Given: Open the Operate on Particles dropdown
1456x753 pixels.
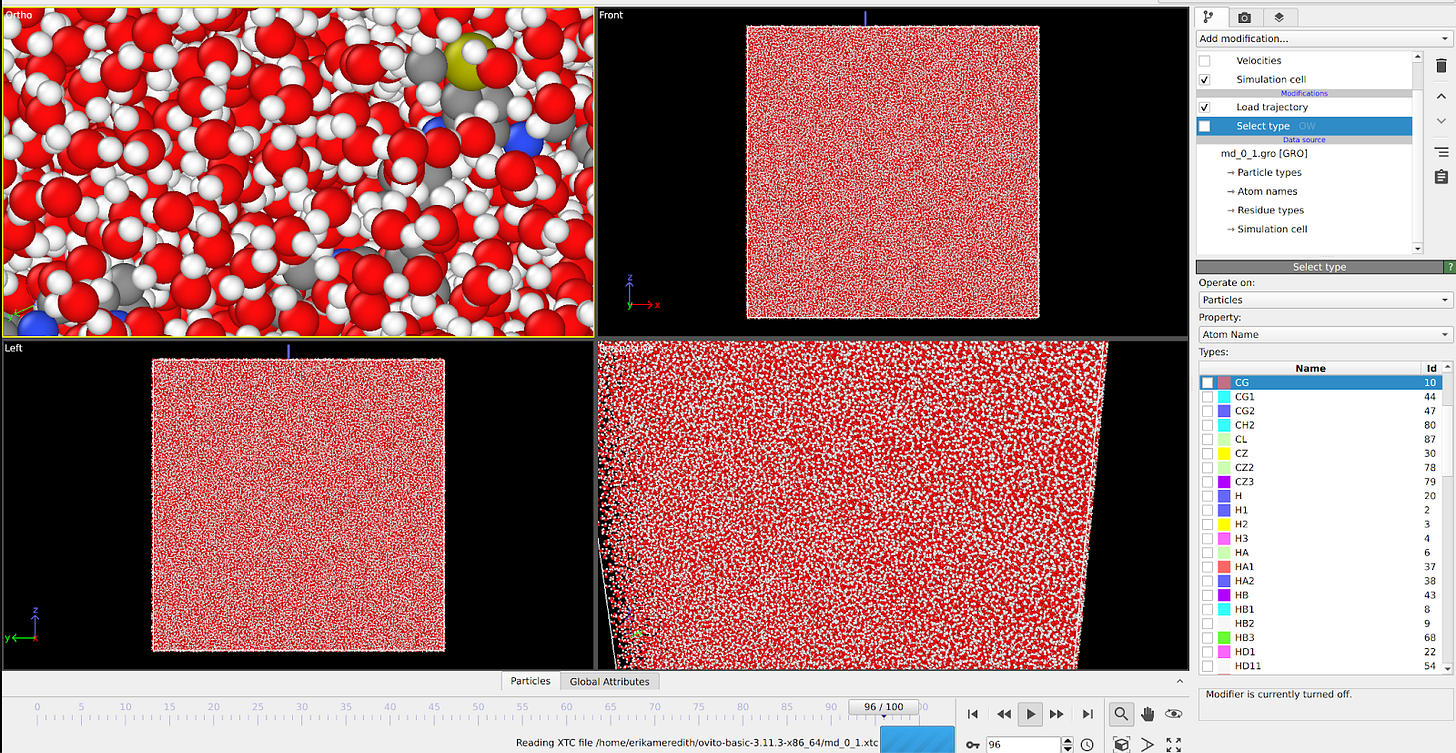Looking at the screenshot, I should click(1322, 299).
